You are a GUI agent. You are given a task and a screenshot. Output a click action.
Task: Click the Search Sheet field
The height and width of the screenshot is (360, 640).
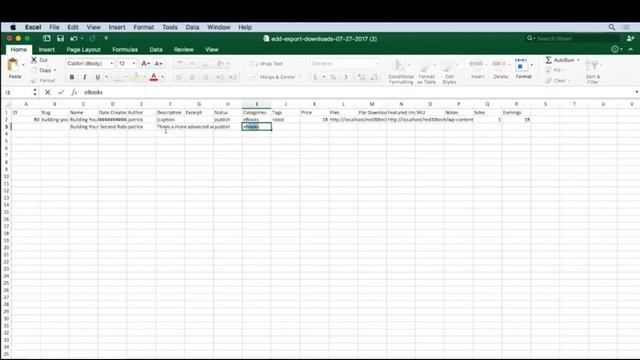573,38
